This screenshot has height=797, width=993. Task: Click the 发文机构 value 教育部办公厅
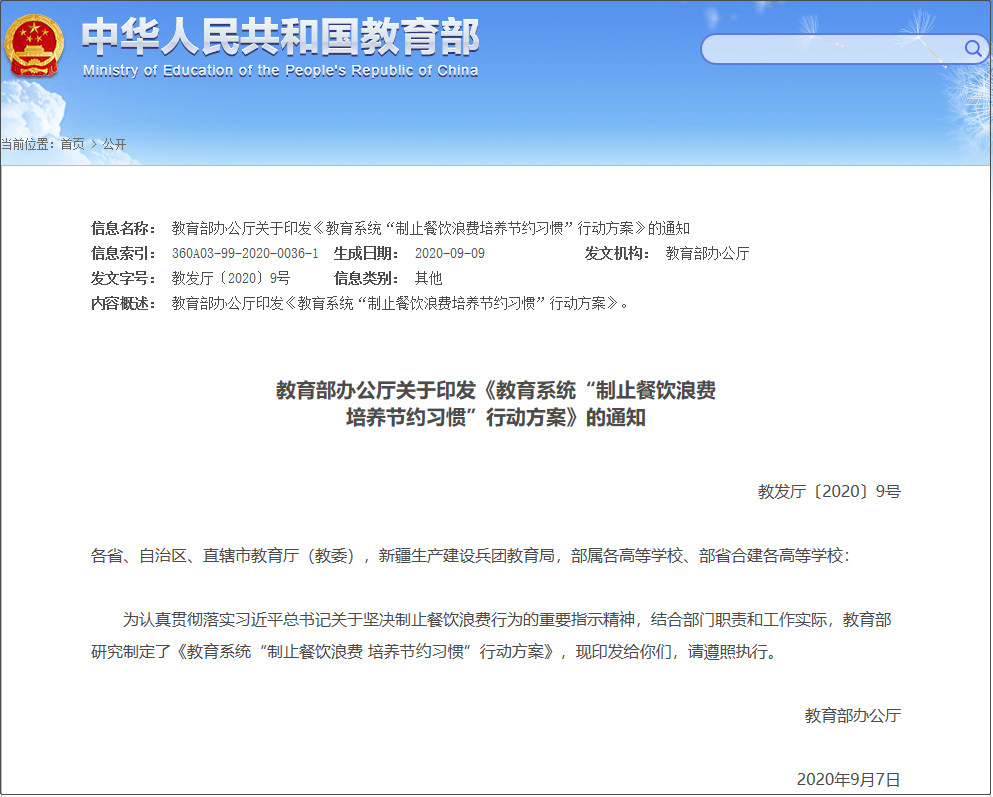707,253
